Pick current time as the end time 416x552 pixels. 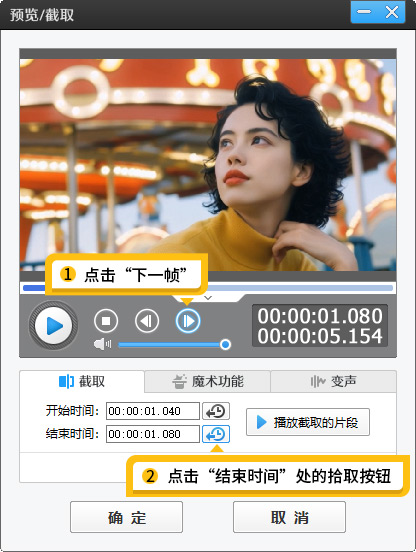coord(216,434)
